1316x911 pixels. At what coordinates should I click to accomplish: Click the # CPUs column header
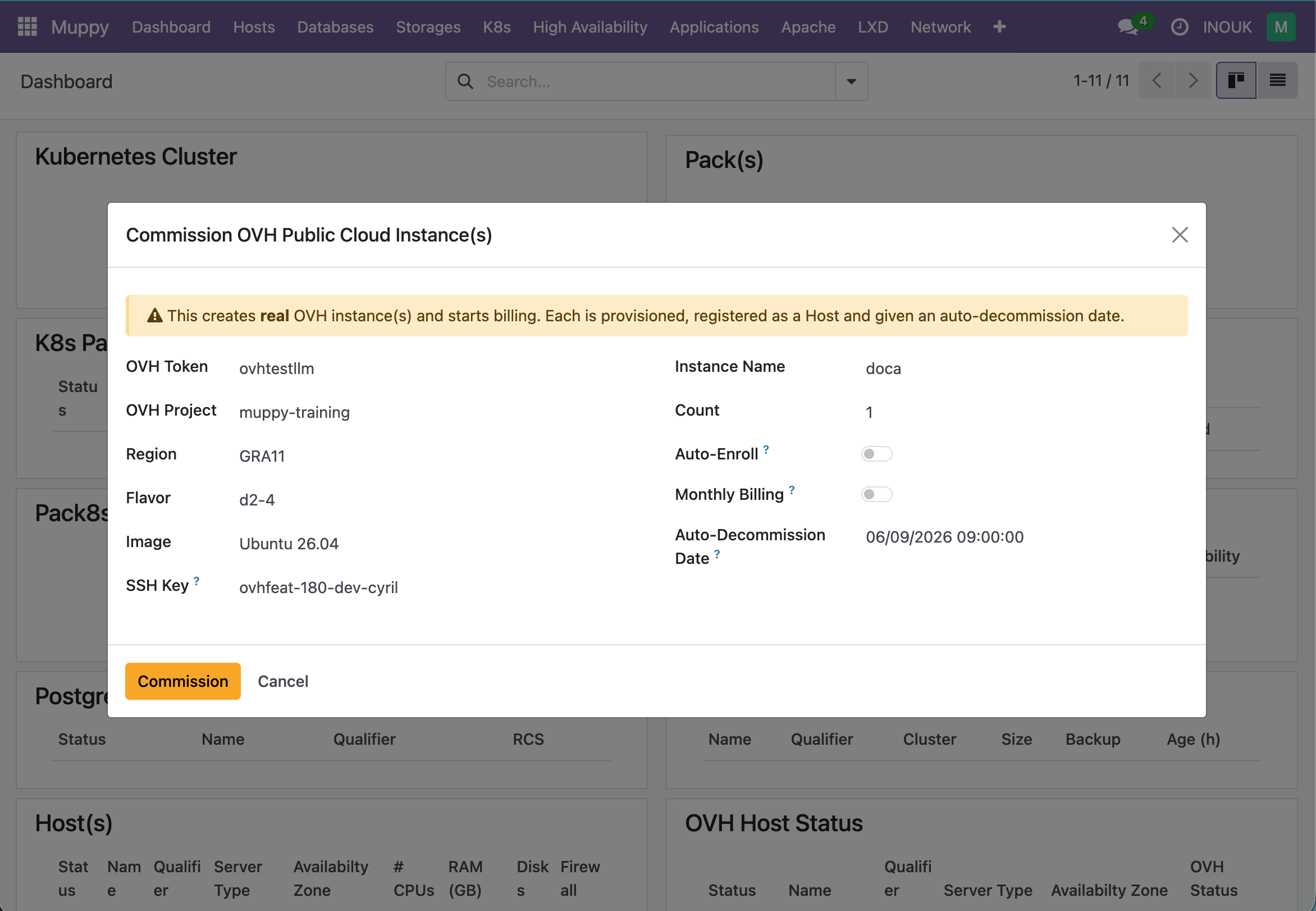click(x=414, y=878)
